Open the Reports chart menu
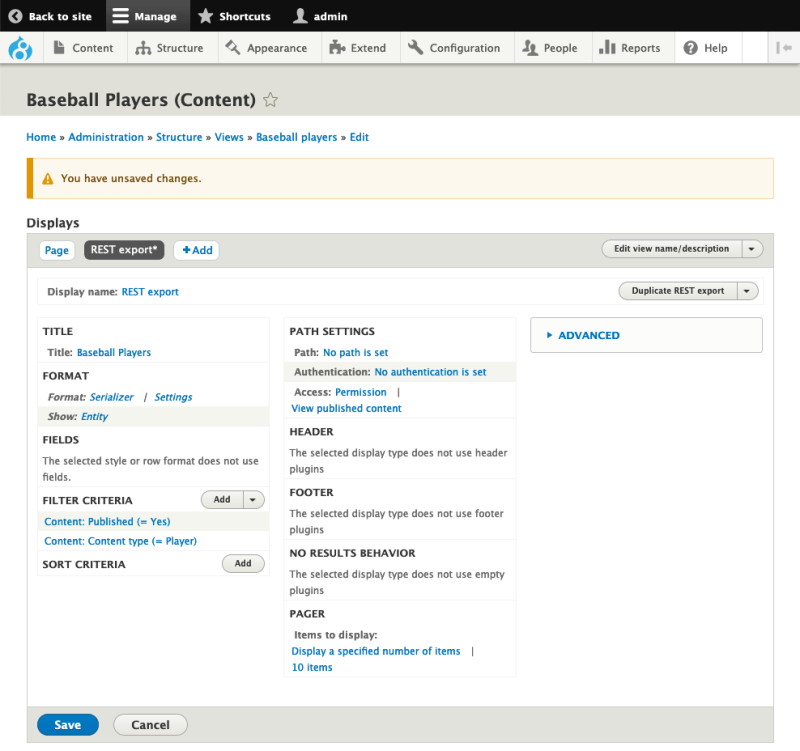800x751 pixels. click(630, 48)
